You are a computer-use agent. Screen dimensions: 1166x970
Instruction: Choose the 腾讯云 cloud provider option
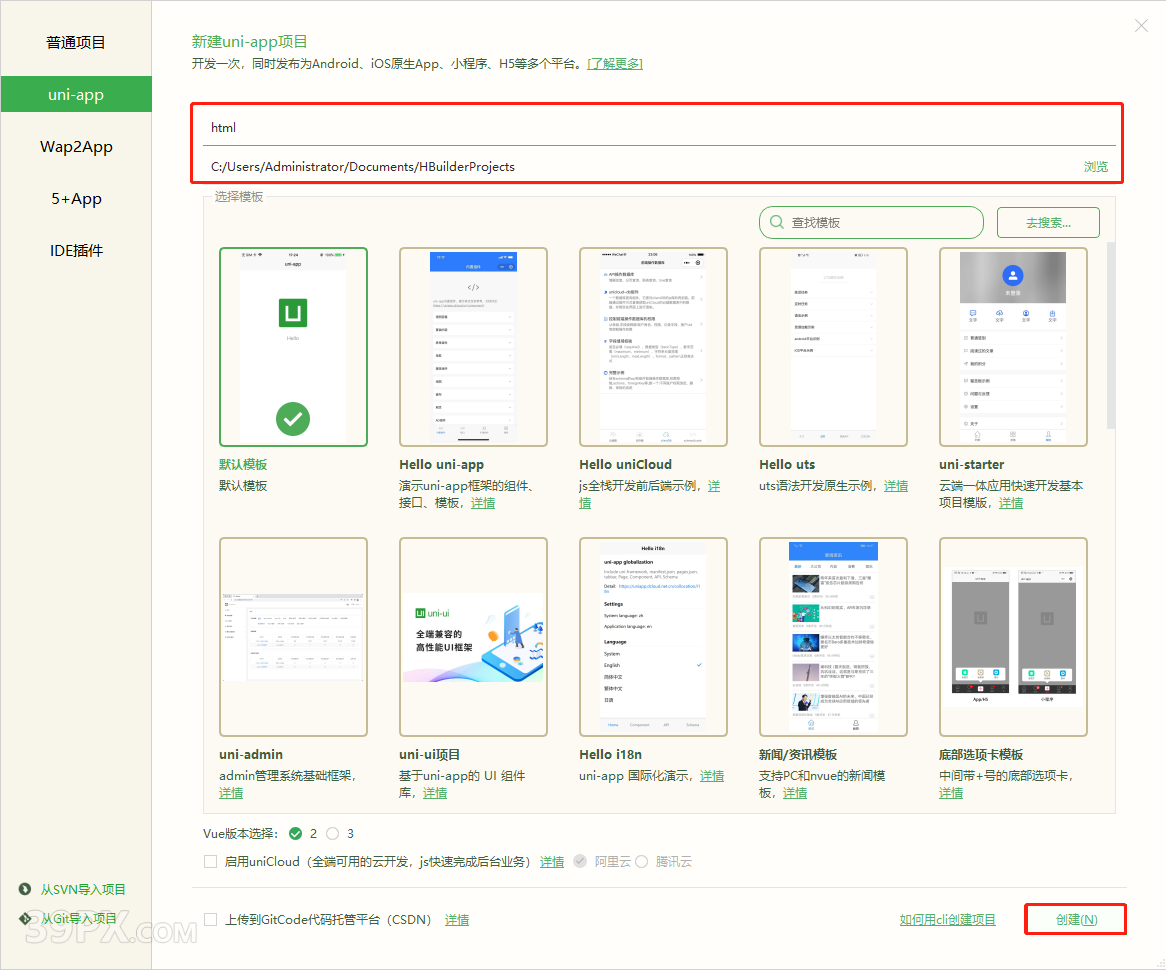coord(641,861)
